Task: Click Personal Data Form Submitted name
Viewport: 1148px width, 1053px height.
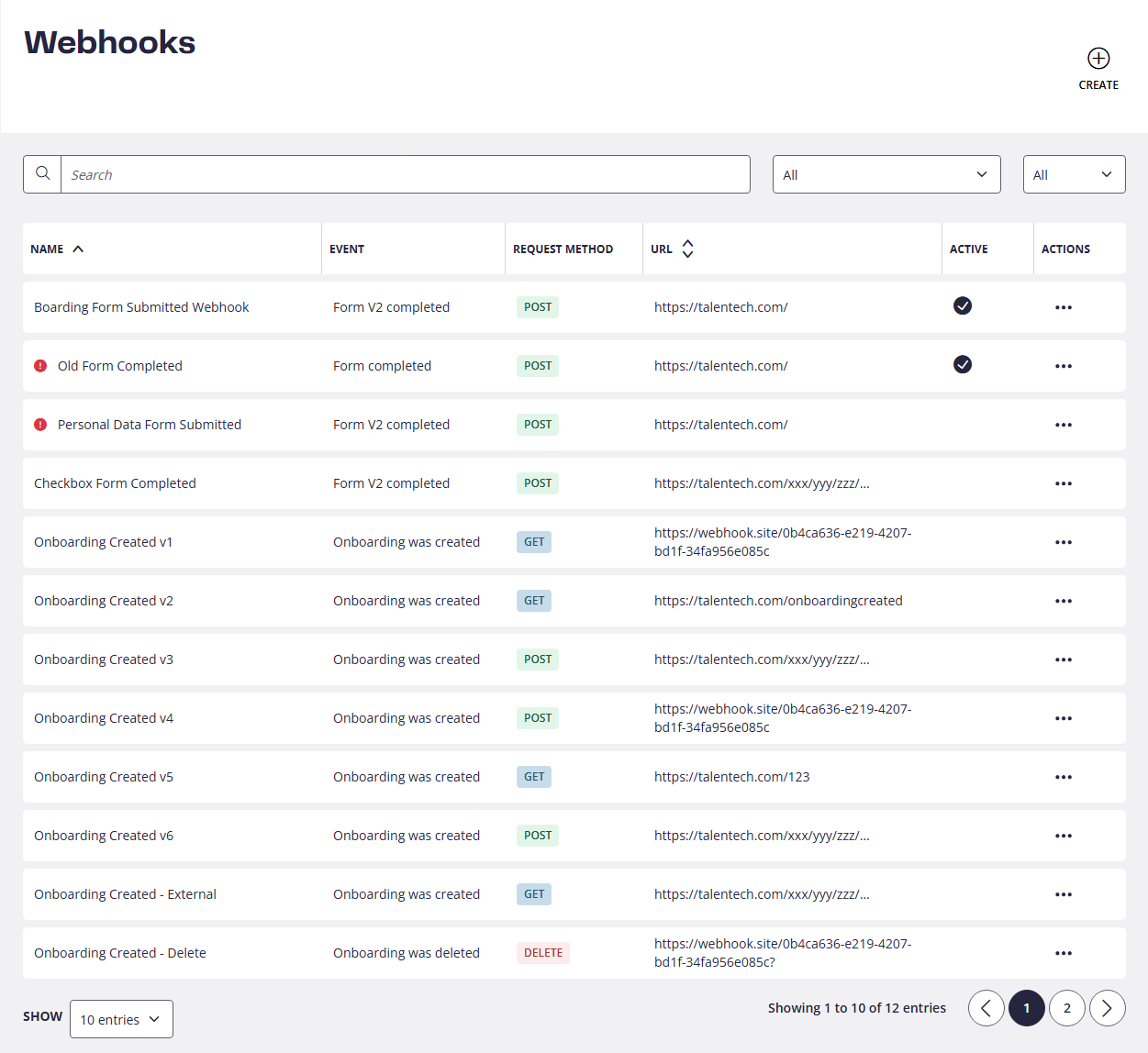Action: tap(150, 425)
